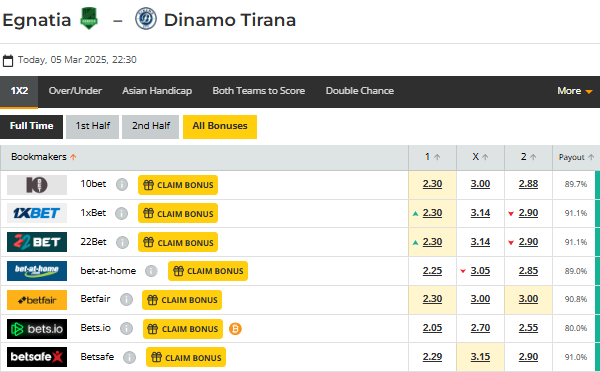Image resolution: width=600 pixels, height=372 pixels.
Task: Click Betfair's 3.00 away win odds
Action: pos(528,299)
